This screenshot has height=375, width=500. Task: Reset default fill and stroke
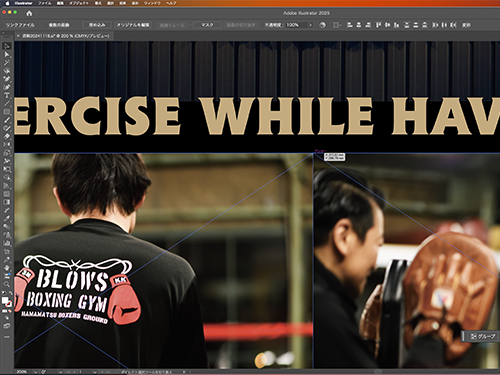click(4, 293)
